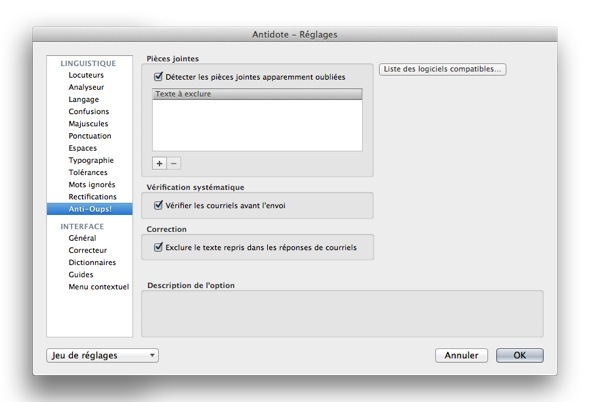Open Menu contextuel settings
The height and width of the screenshot is (402, 596).
(98, 287)
